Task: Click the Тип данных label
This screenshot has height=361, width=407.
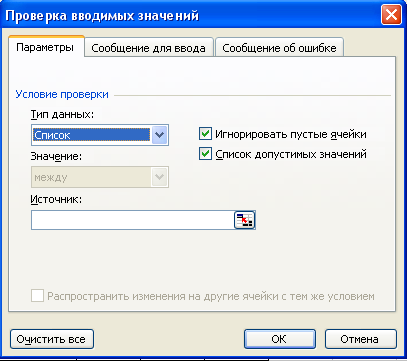Action: tap(62, 114)
